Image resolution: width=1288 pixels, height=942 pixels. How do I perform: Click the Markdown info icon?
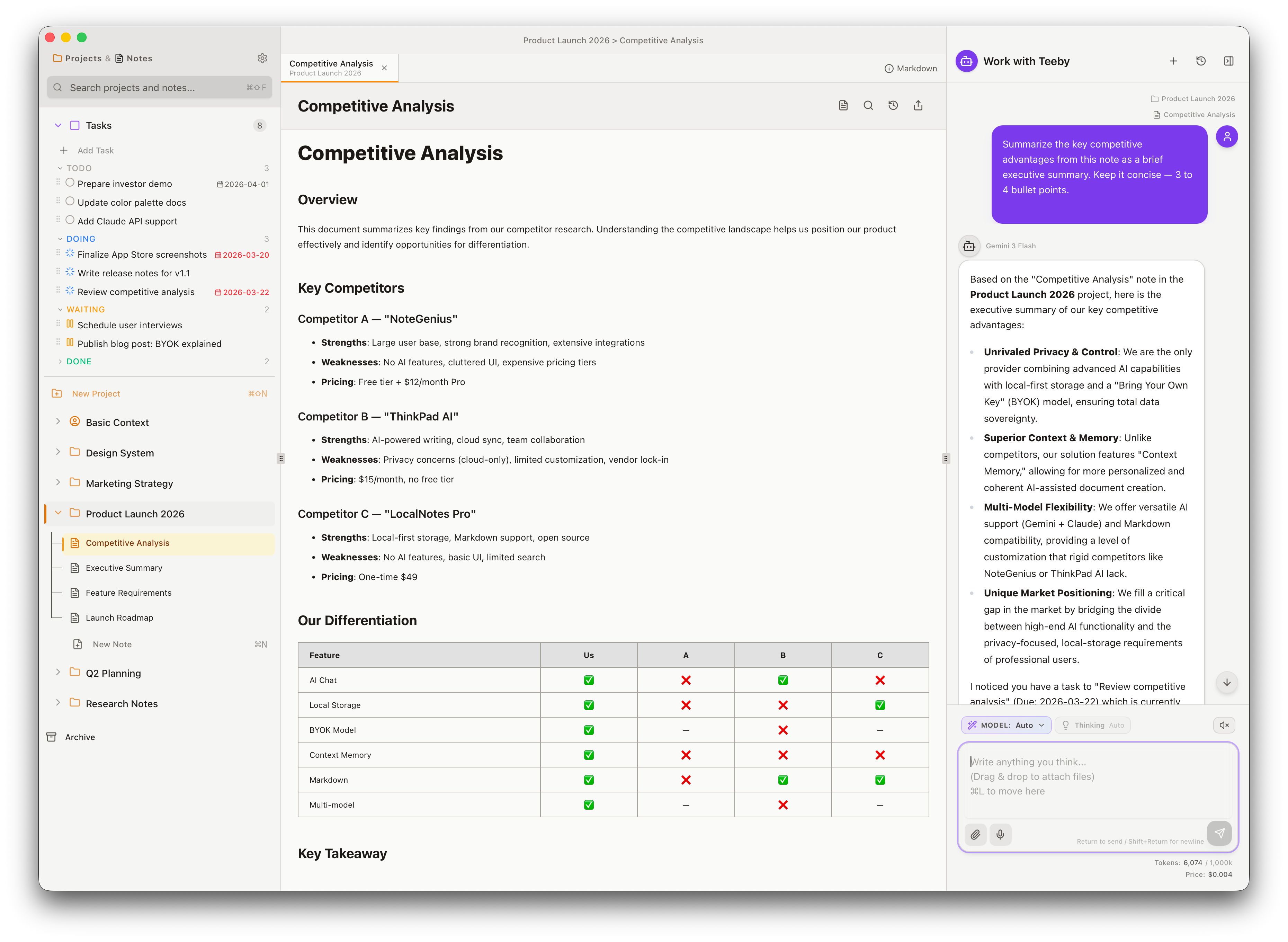pos(888,69)
